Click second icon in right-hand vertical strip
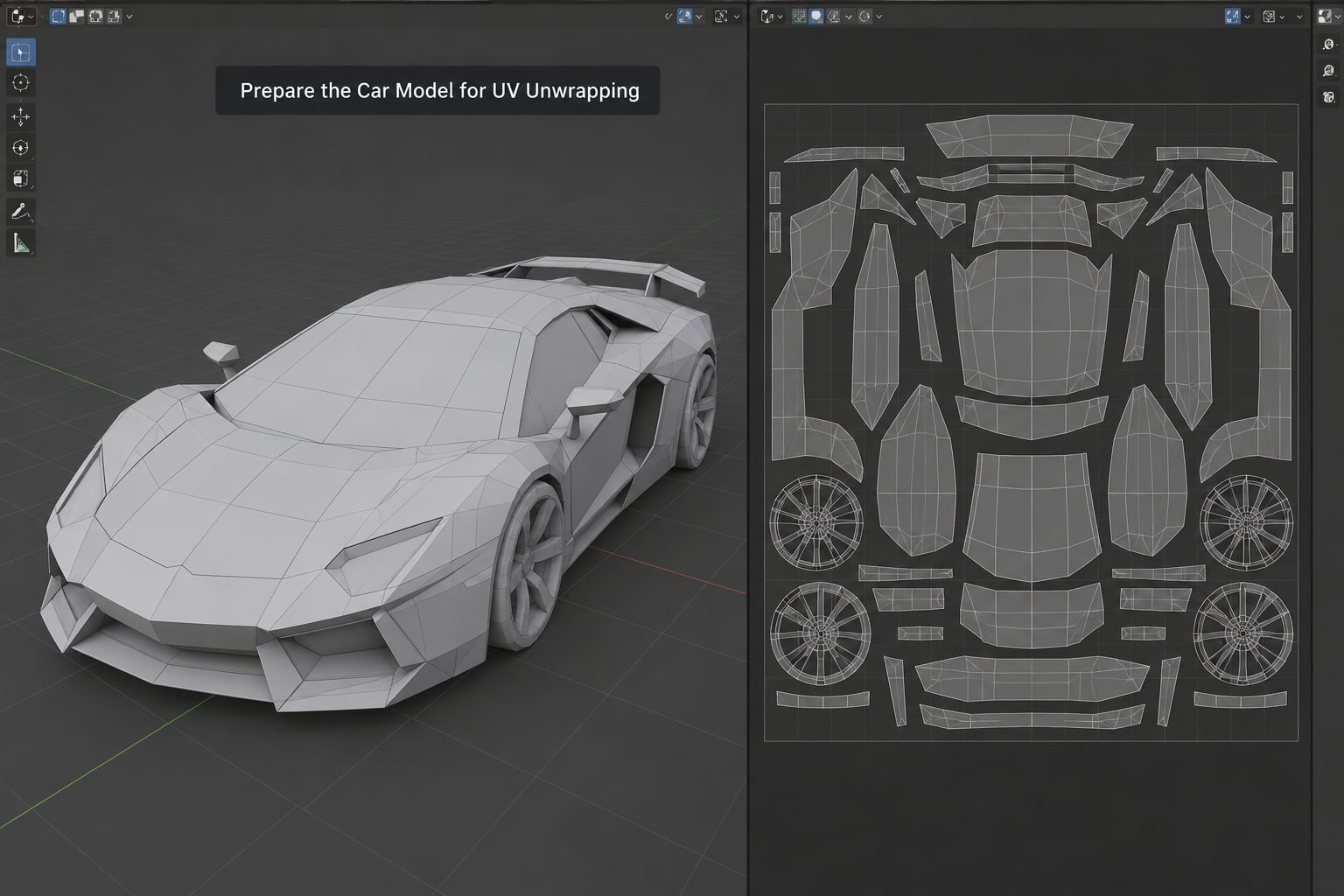 [x=1328, y=71]
